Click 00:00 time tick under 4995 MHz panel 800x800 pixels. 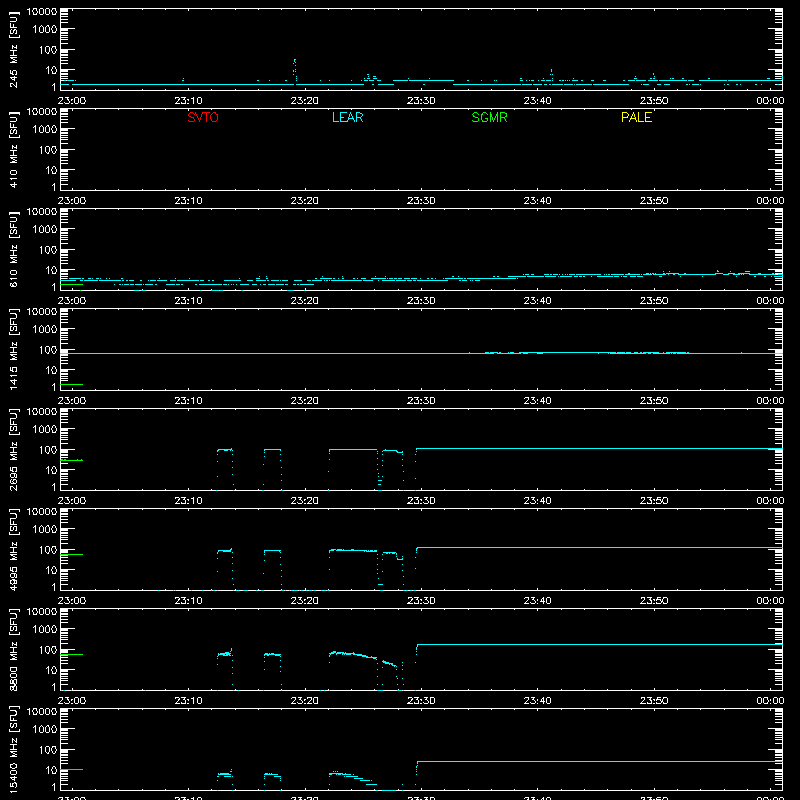click(x=770, y=601)
